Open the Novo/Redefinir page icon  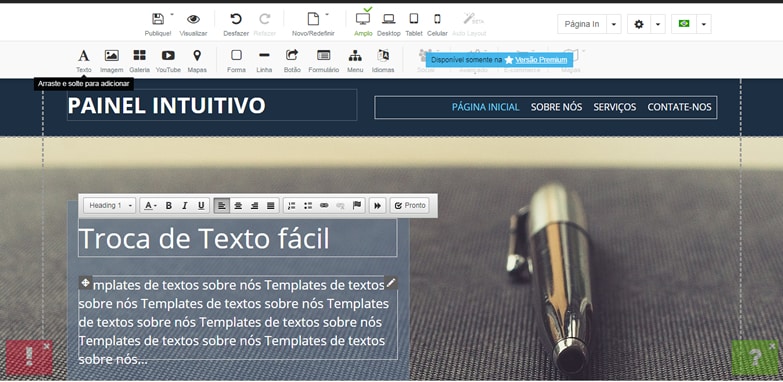coord(313,19)
